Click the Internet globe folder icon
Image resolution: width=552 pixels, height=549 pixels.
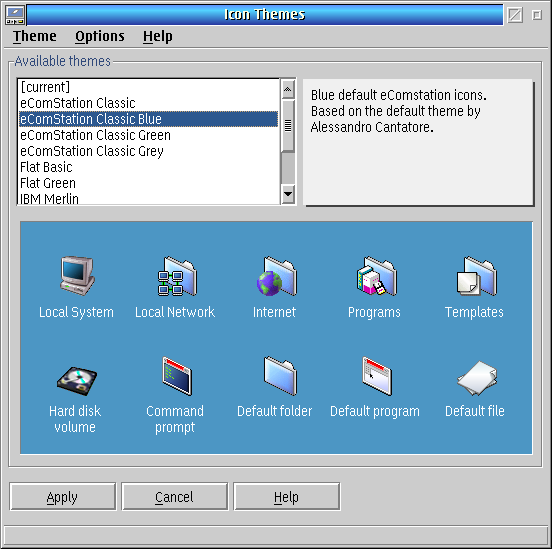pos(277,275)
